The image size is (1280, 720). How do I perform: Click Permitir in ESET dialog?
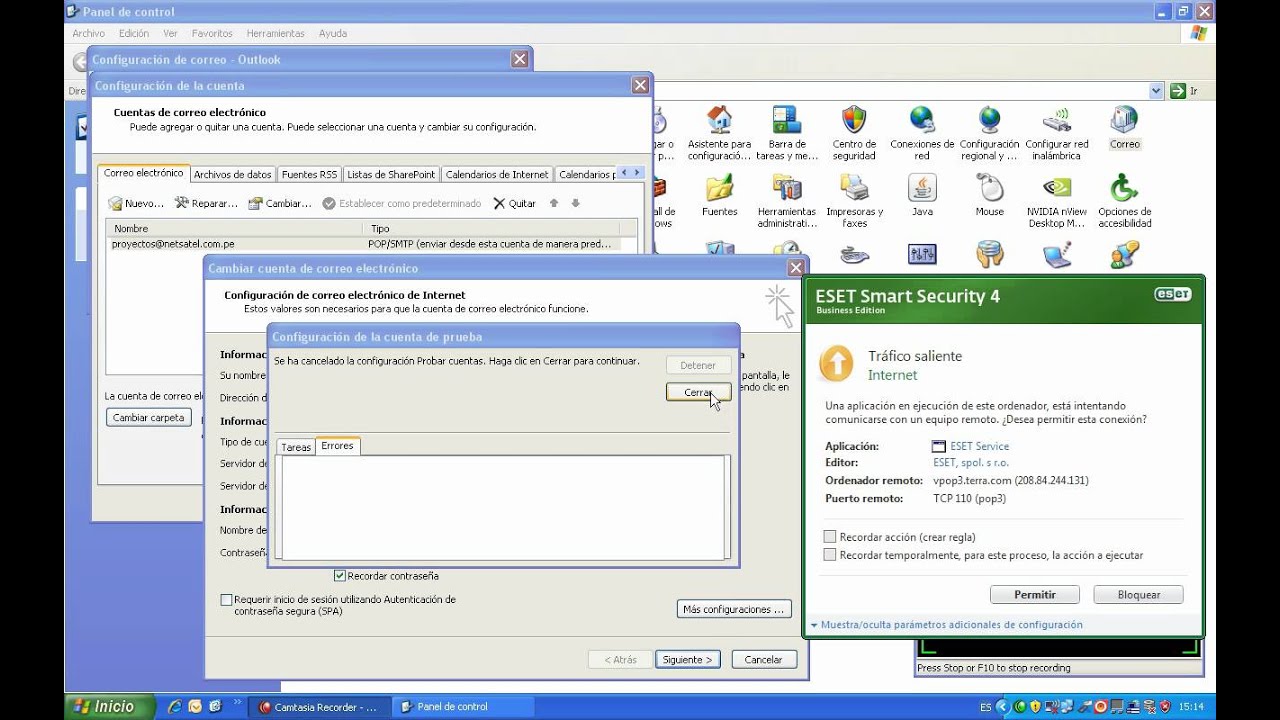pyautogui.click(x=1034, y=594)
